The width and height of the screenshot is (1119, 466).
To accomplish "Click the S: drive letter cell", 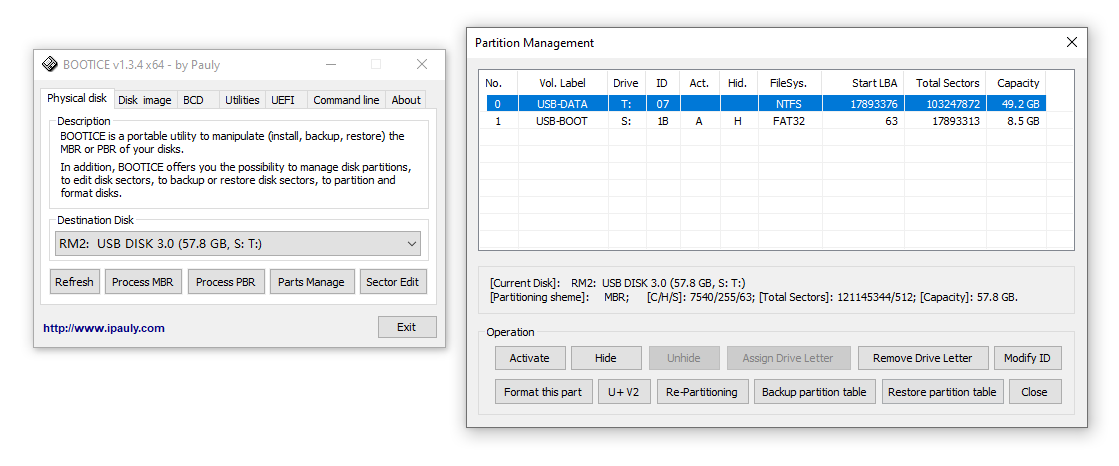I will click(x=626, y=121).
